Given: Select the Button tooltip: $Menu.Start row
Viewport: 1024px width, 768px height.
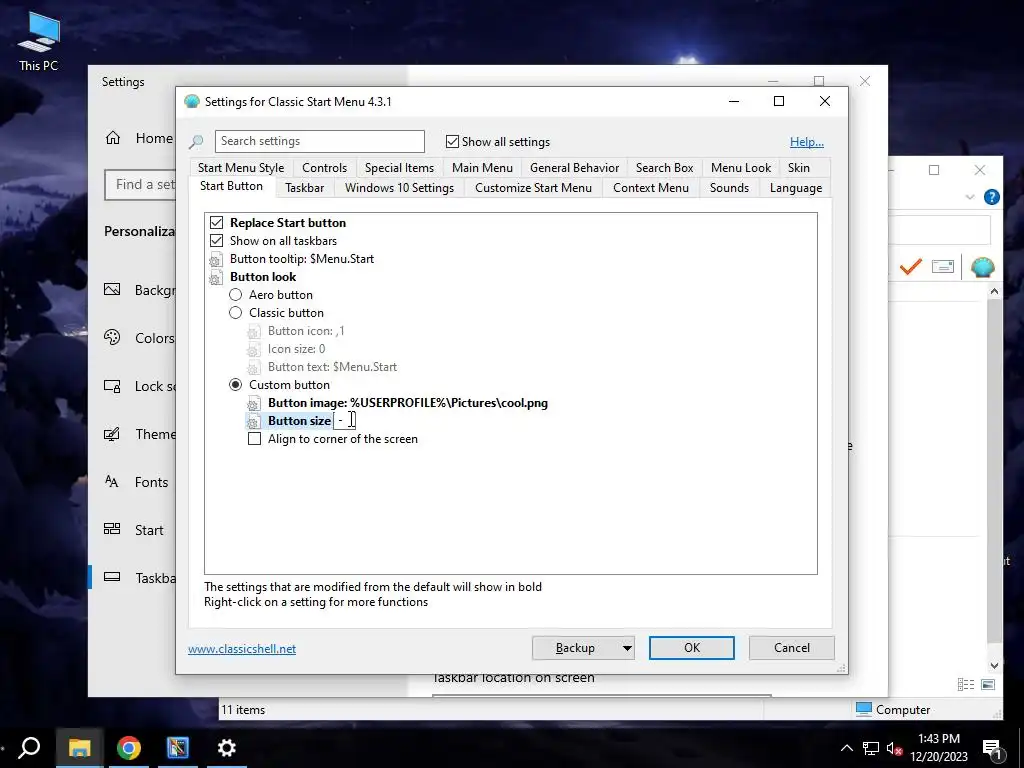Looking at the screenshot, I should pos(302,259).
